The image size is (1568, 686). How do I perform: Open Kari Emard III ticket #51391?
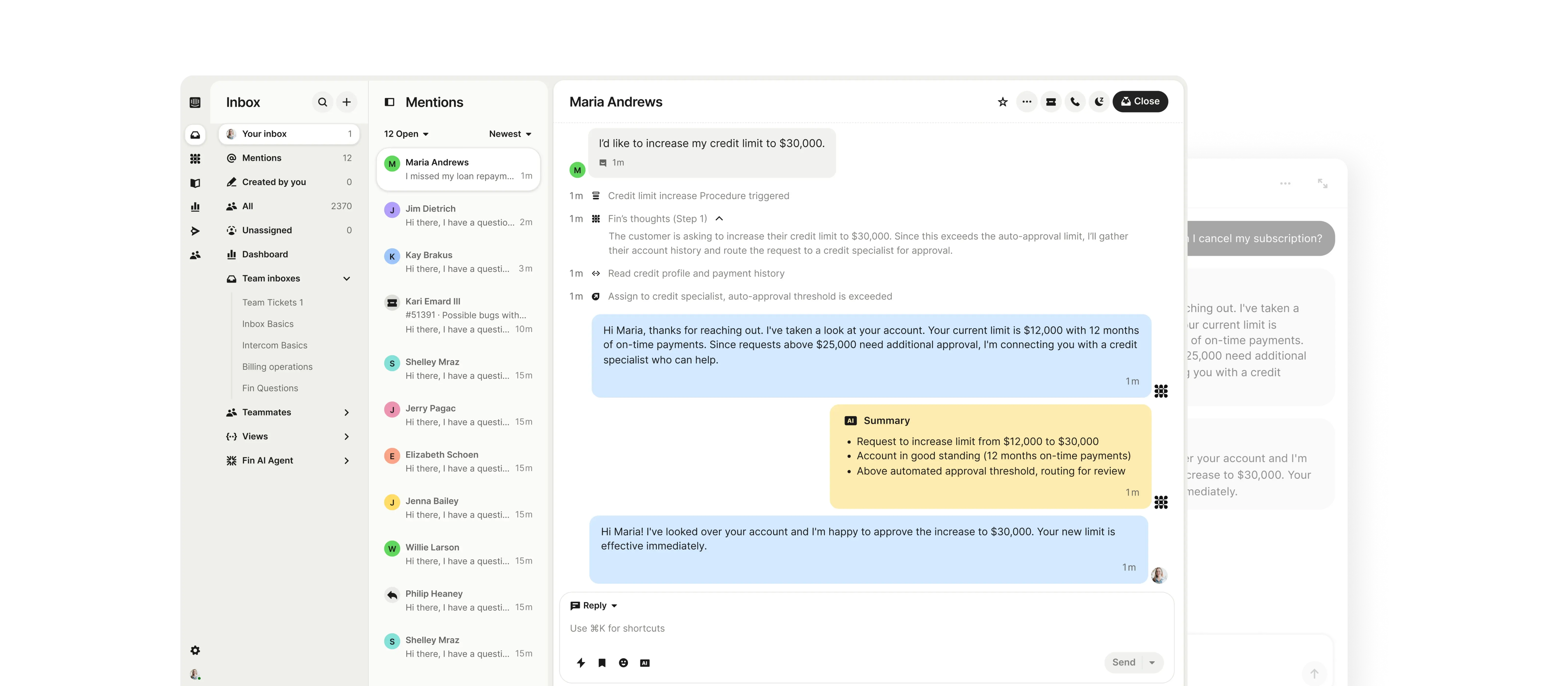458,315
